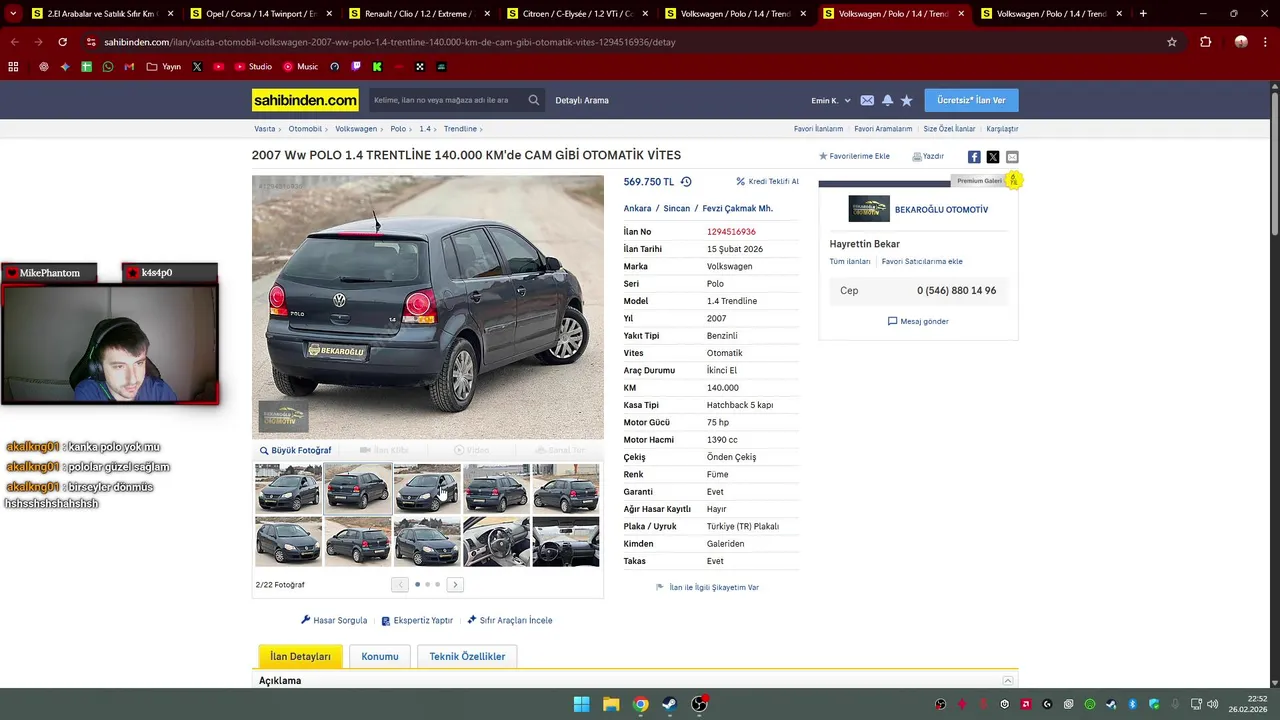The width and height of the screenshot is (1280, 720).
Task: Switch to Opel Corsa 1.4 Twinport tab
Action: pos(261,14)
